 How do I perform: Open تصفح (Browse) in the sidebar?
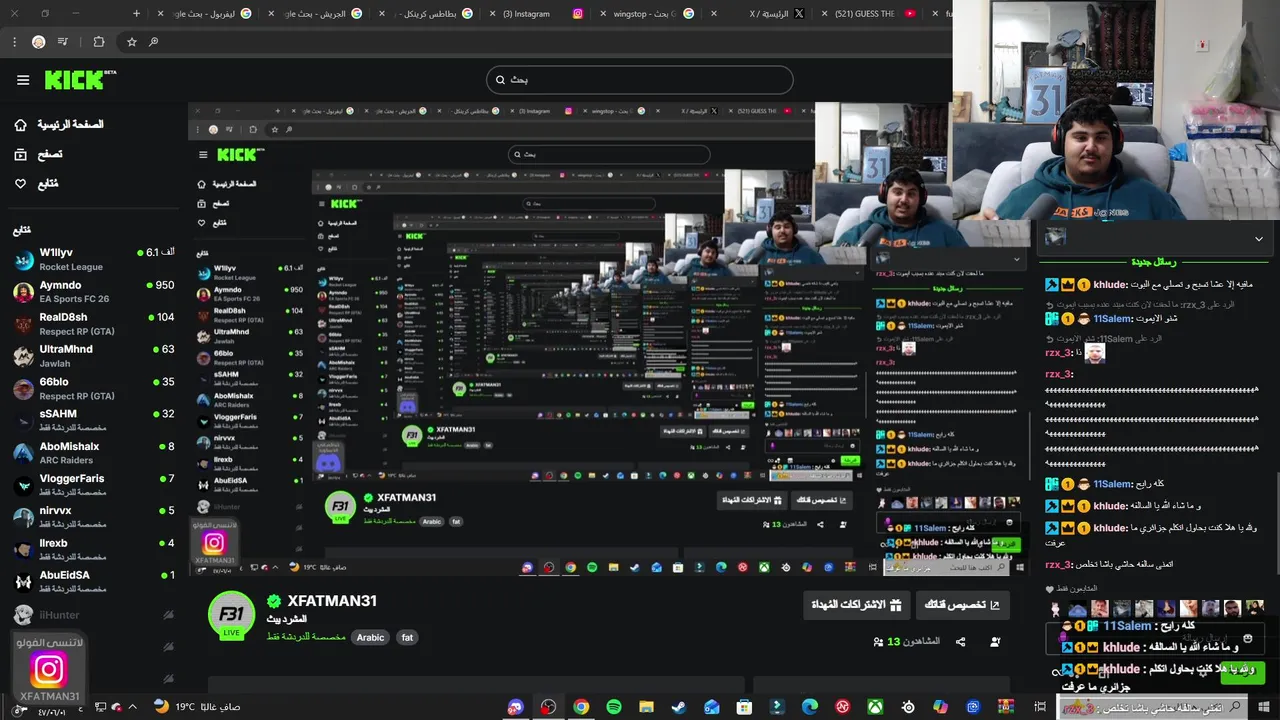tap(38, 154)
